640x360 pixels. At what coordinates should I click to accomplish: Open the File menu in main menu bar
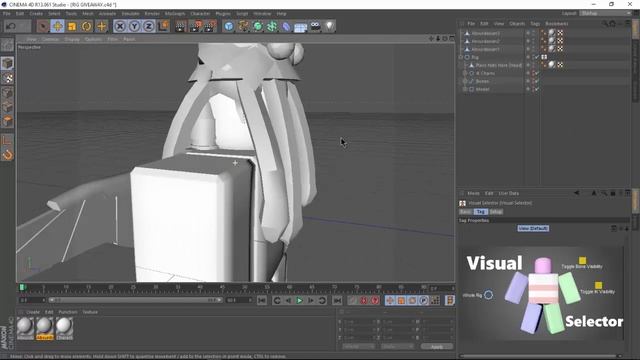(x=7, y=13)
